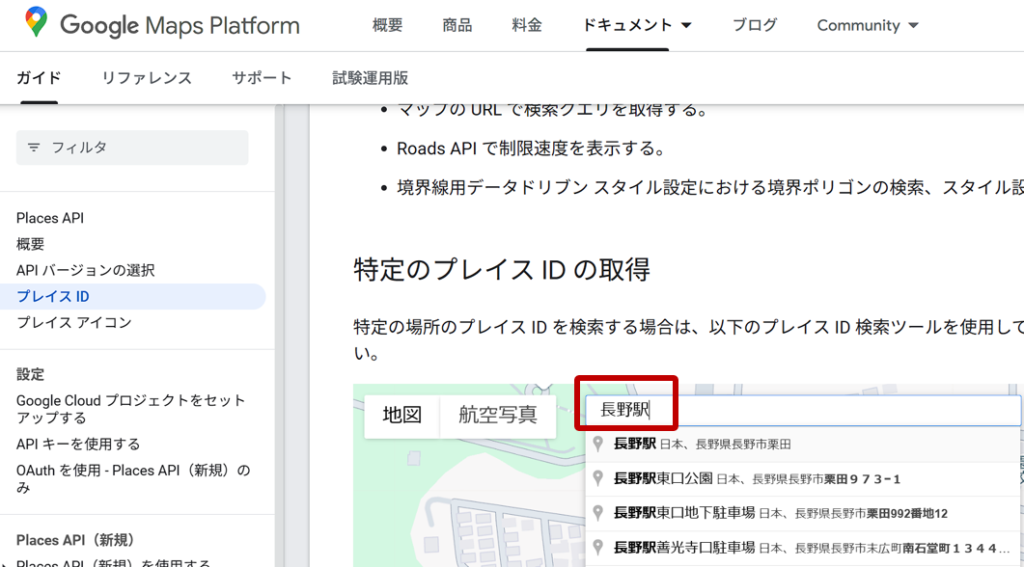Viewport: 1024px width, 567px height.
Task: Click the pin icon beside 長野駅東口公園
Action: pyautogui.click(x=598, y=478)
